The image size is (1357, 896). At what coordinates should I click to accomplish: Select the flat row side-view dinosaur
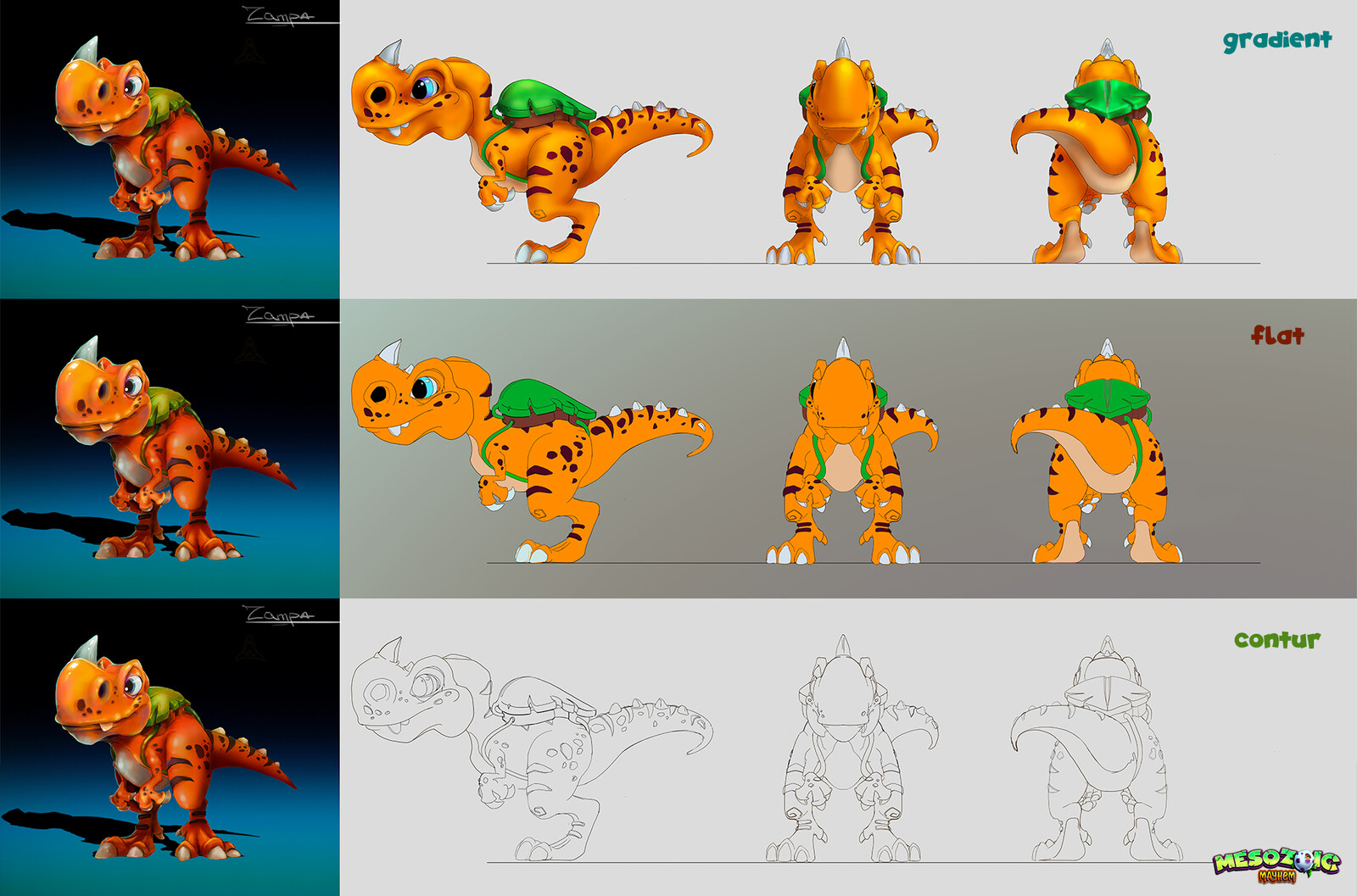coord(532,451)
